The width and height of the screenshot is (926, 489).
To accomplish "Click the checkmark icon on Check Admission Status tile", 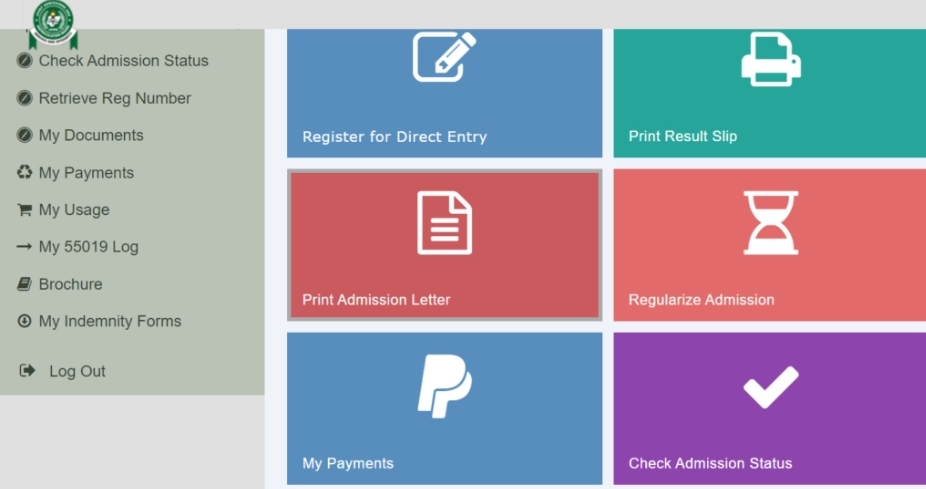I will pyautogui.click(x=771, y=387).
